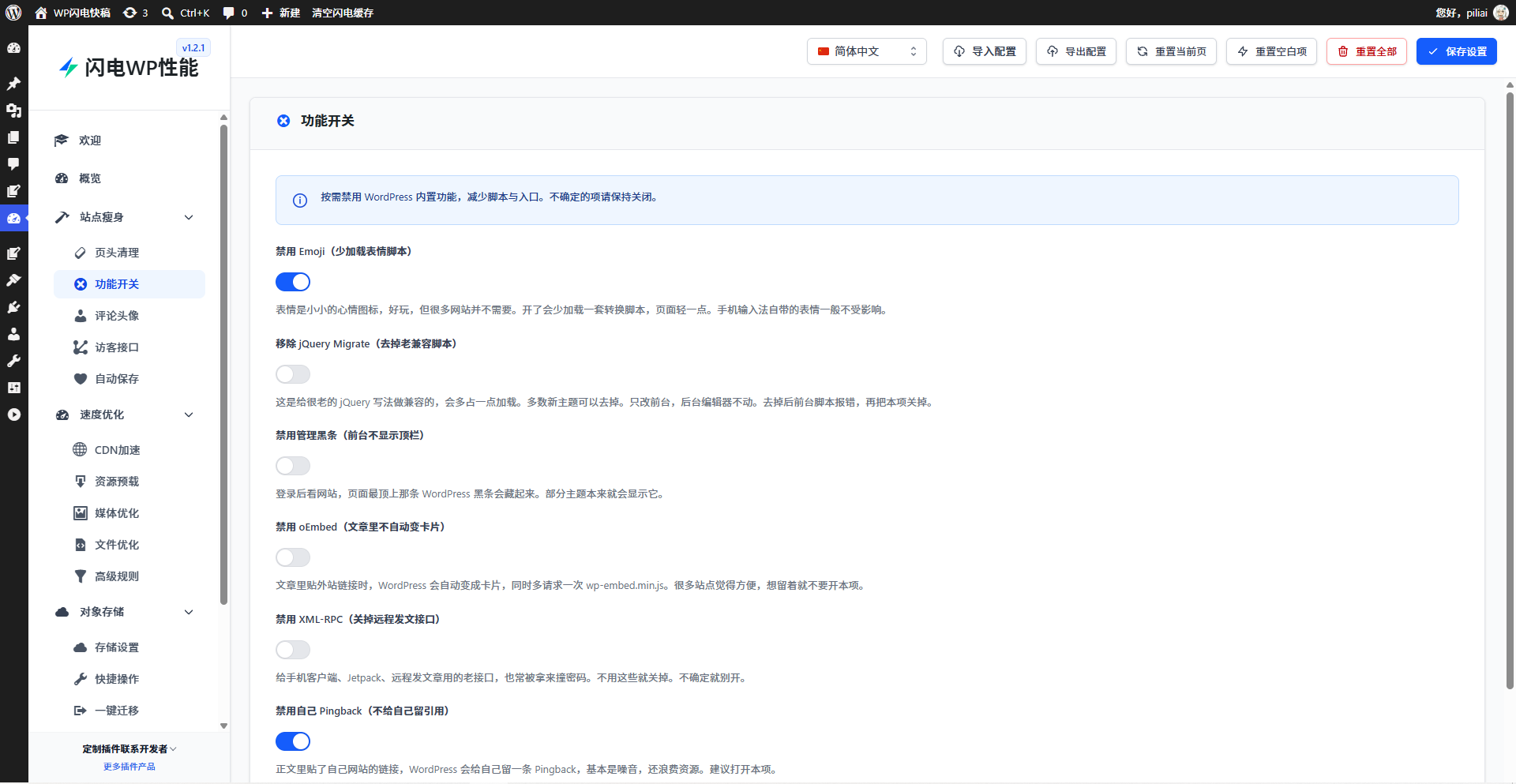Image resolution: width=1516 pixels, height=784 pixels.
Task: Expand 定制插件联系开发者 at sidebar bottom
Action: coord(129,748)
